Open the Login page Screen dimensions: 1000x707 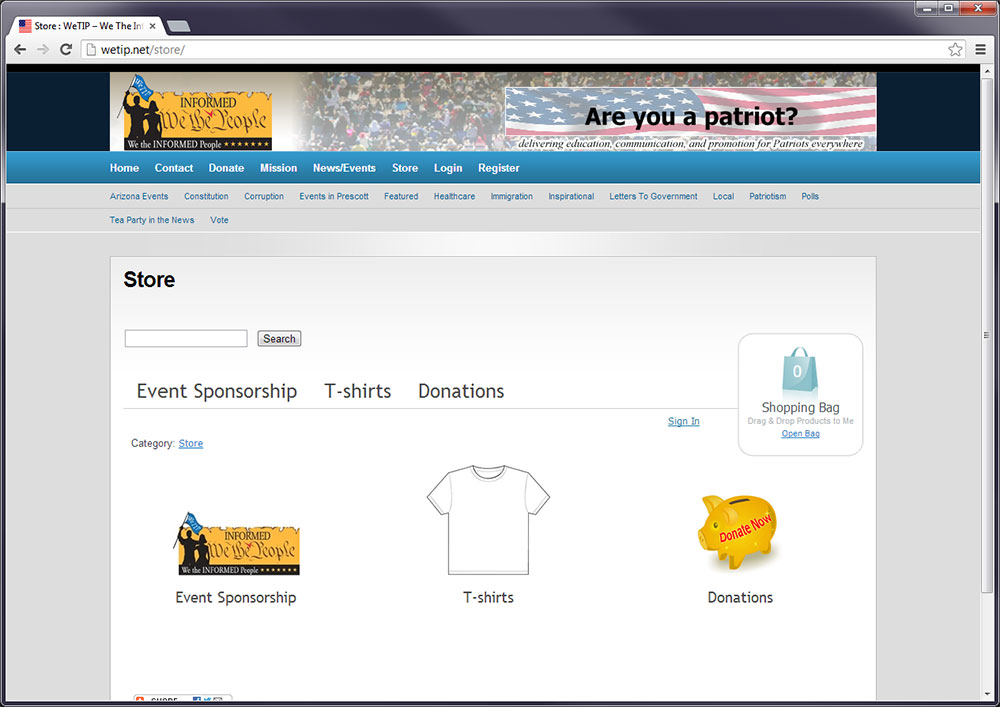(448, 168)
